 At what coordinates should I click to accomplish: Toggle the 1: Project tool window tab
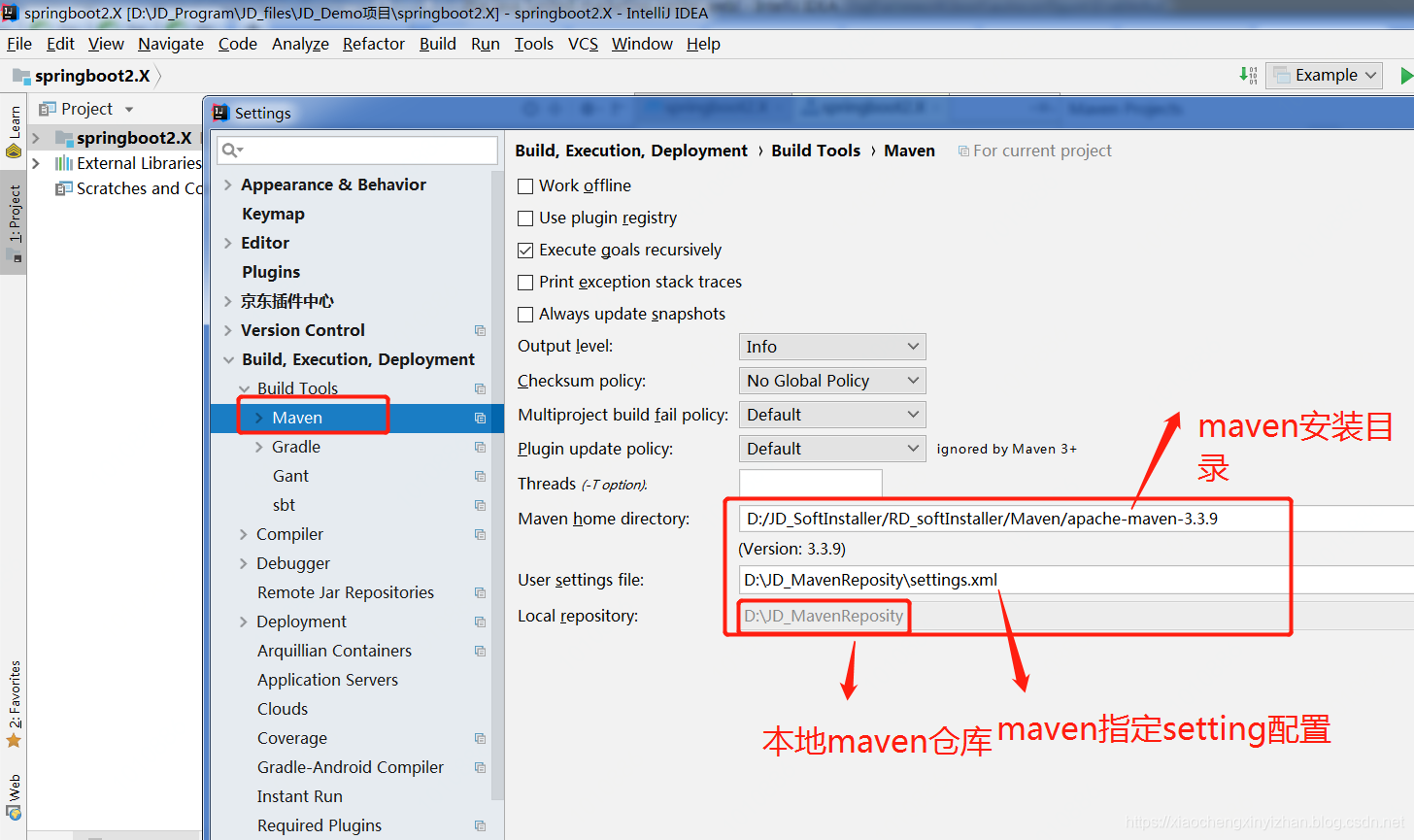pyautogui.click(x=14, y=223)
